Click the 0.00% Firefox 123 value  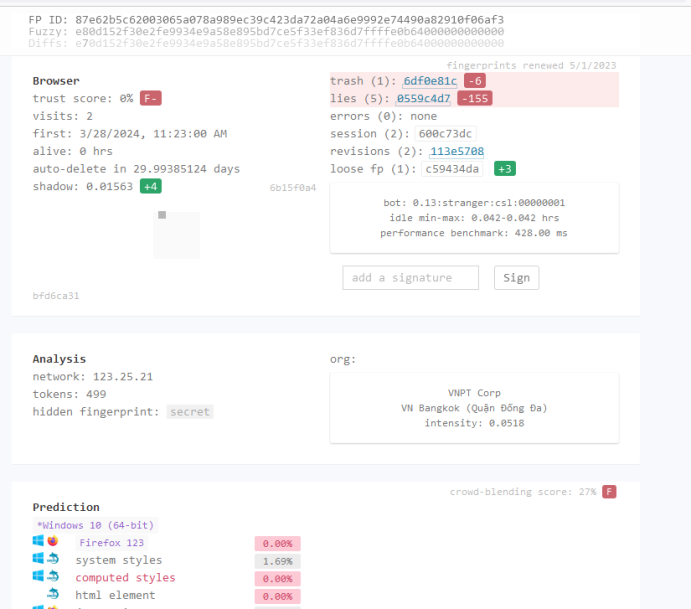click(278, 544)
